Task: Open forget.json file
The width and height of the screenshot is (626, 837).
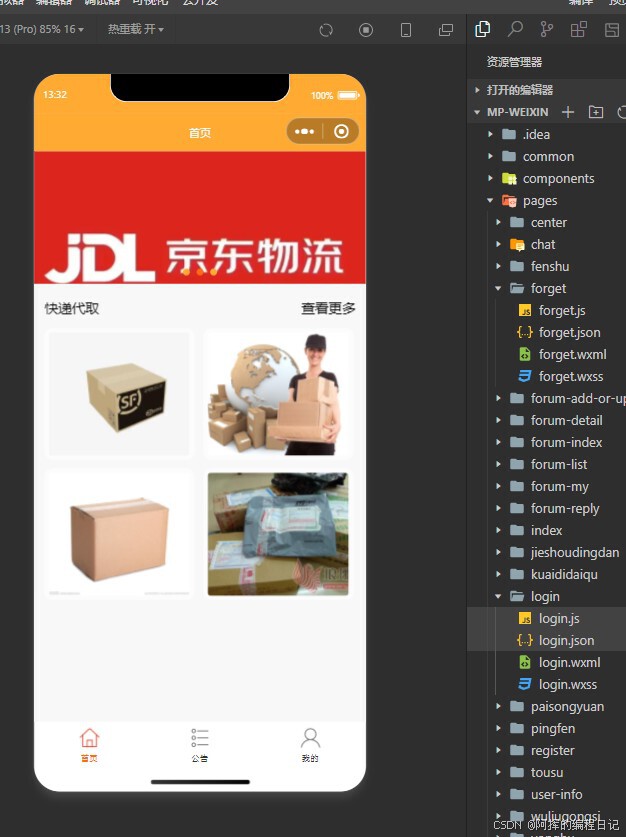Action: pos(569,333)
